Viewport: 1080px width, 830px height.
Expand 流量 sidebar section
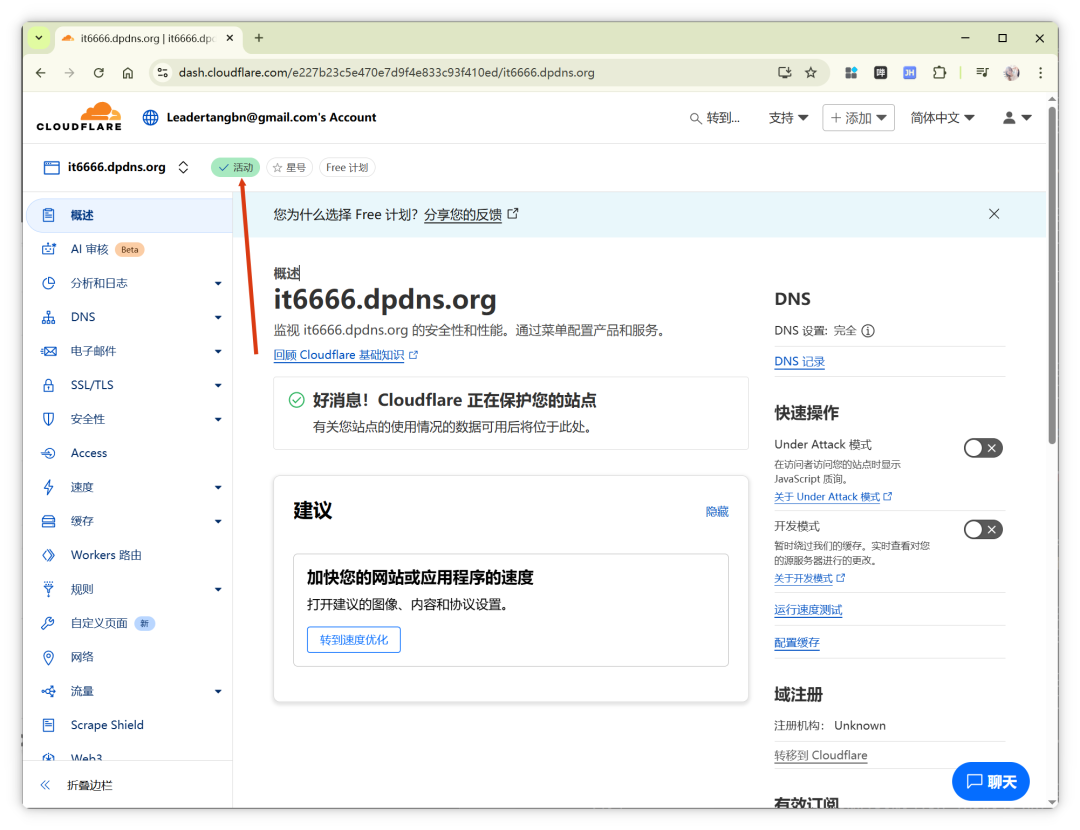[x=218, y=692]
